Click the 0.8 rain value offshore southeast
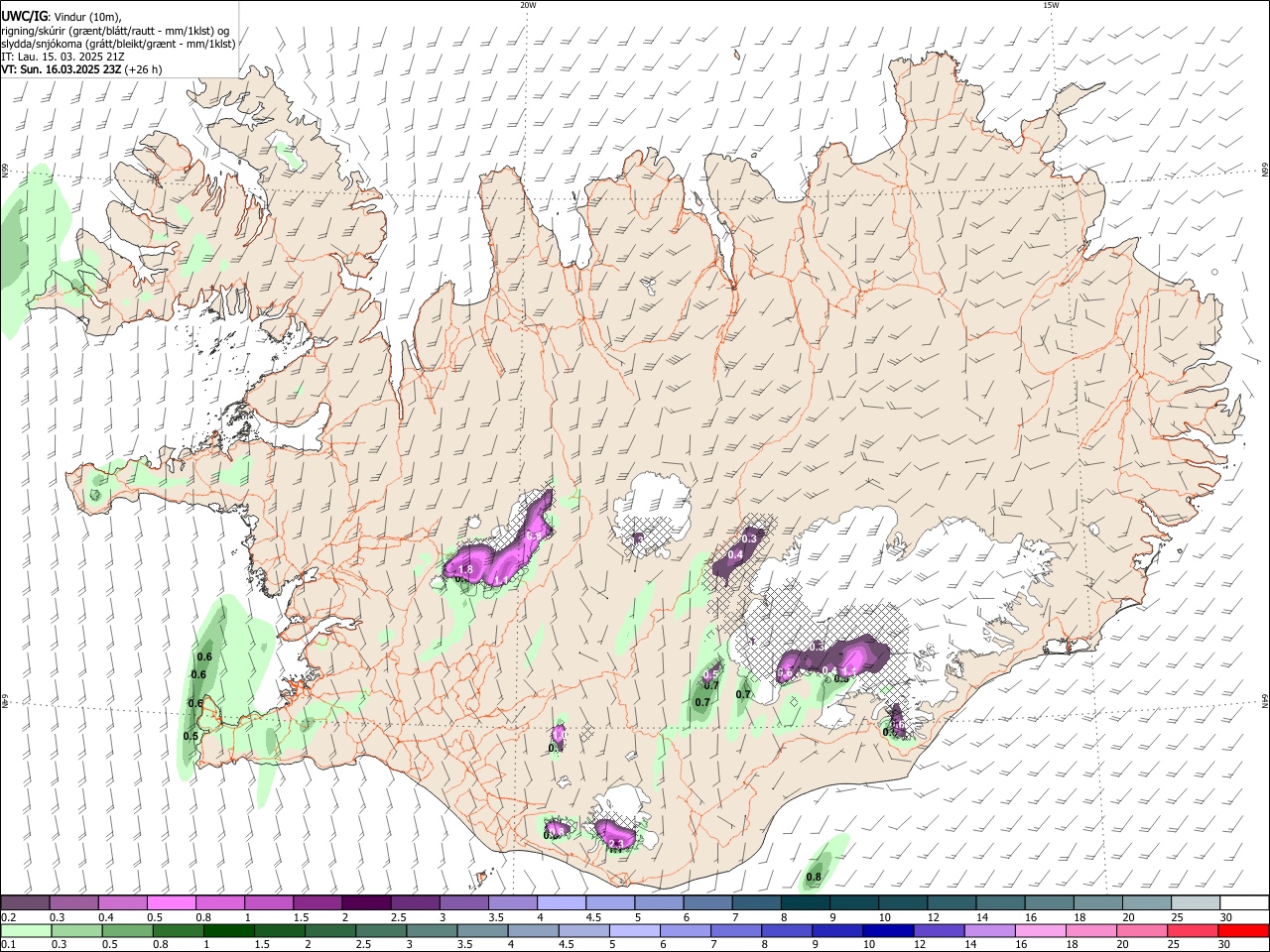 tap(814, 877)
